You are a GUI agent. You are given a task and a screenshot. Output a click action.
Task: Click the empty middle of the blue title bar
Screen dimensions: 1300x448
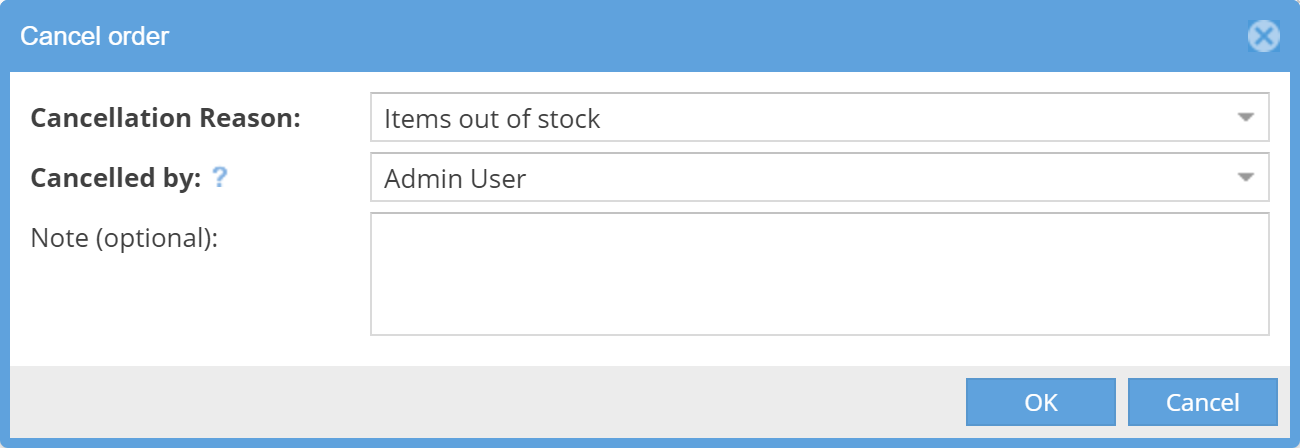coord(650,37)
